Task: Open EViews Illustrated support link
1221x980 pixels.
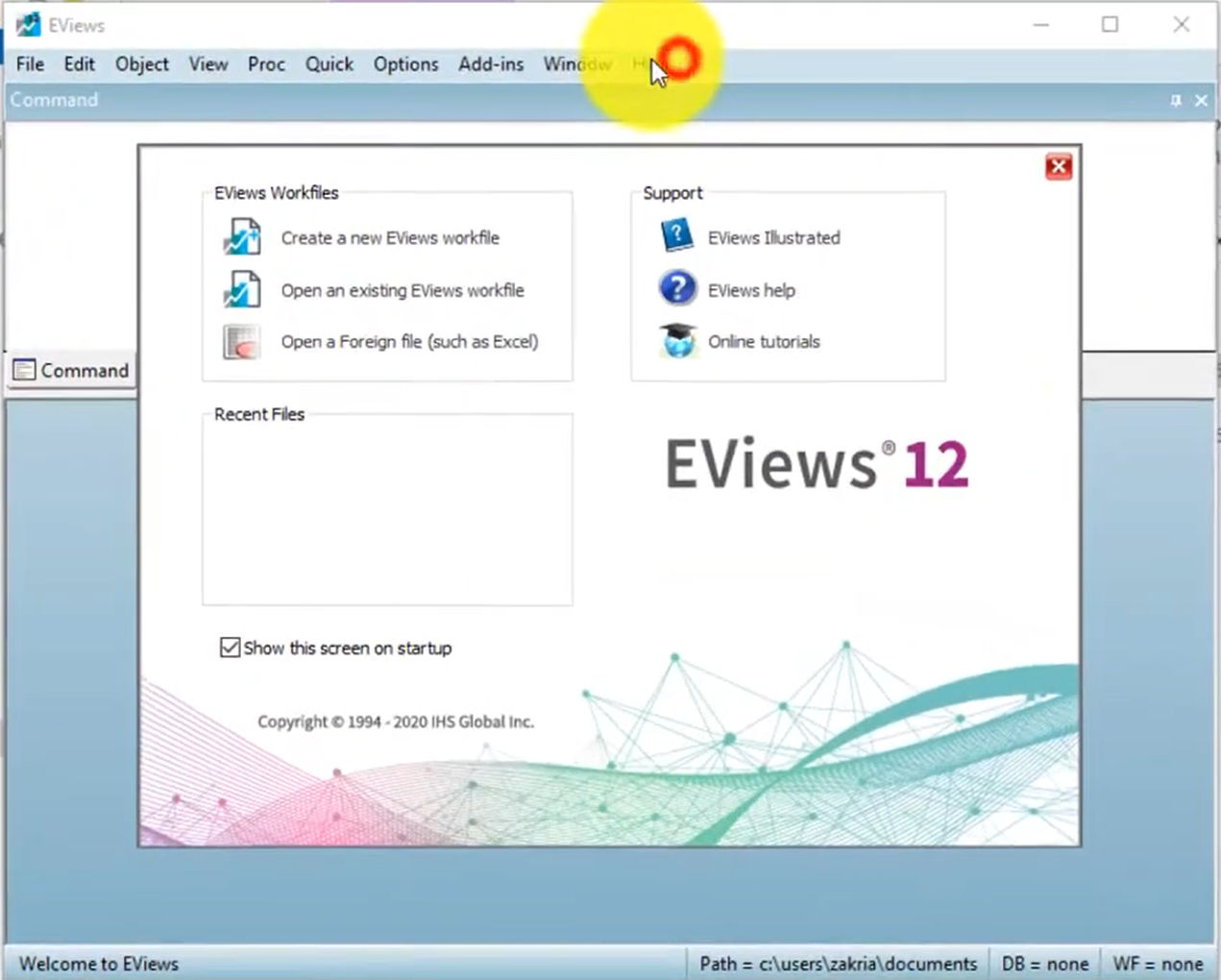Action: tap(773, 237)
